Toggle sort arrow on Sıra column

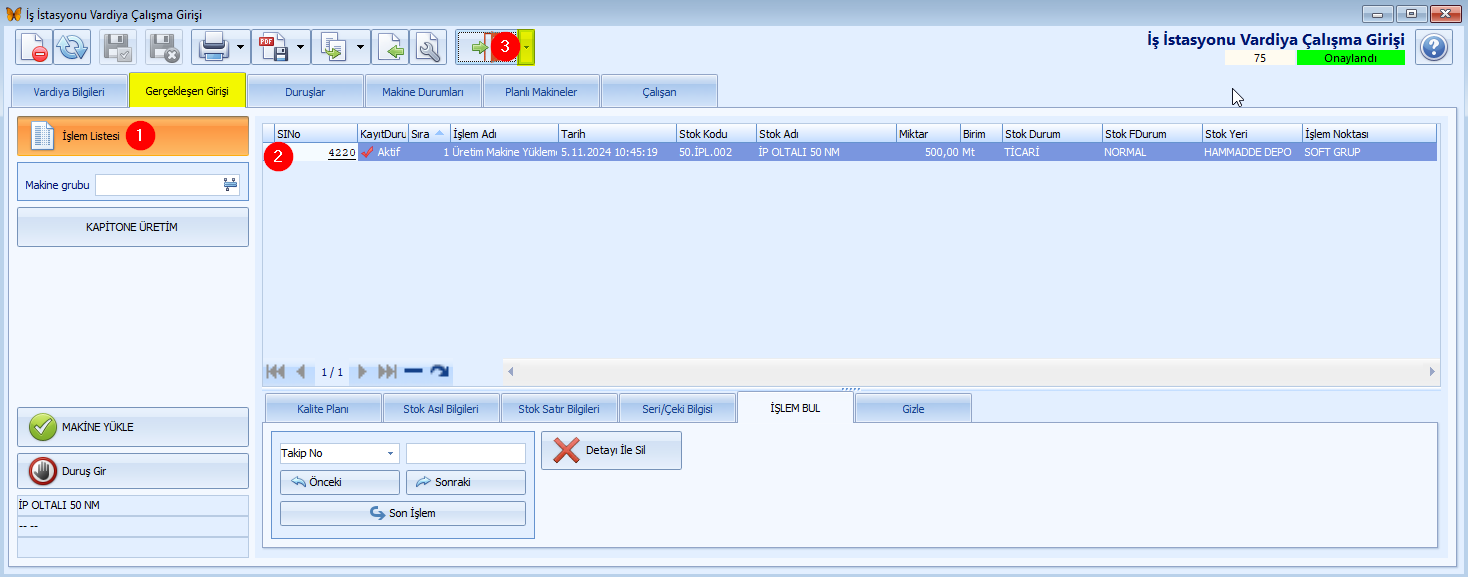[440, 133]
